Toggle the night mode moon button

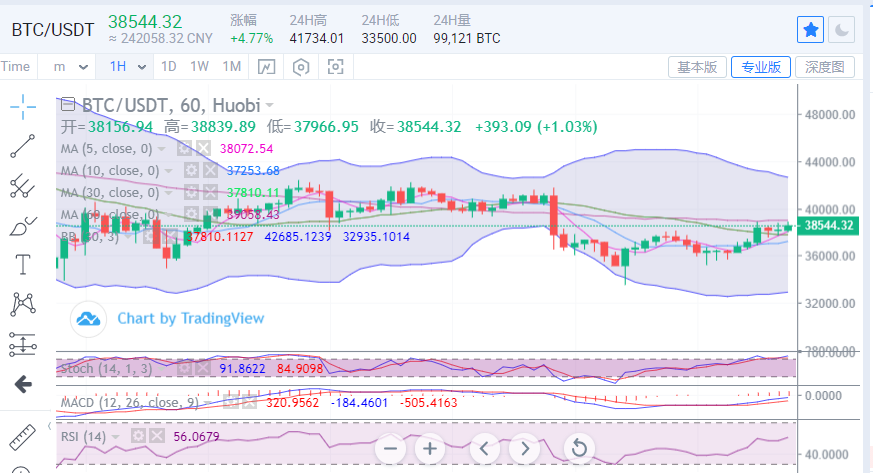click(842, 30)
